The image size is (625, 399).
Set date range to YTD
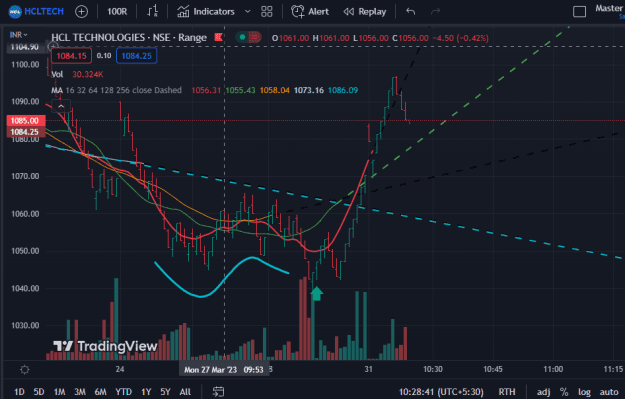124,392
